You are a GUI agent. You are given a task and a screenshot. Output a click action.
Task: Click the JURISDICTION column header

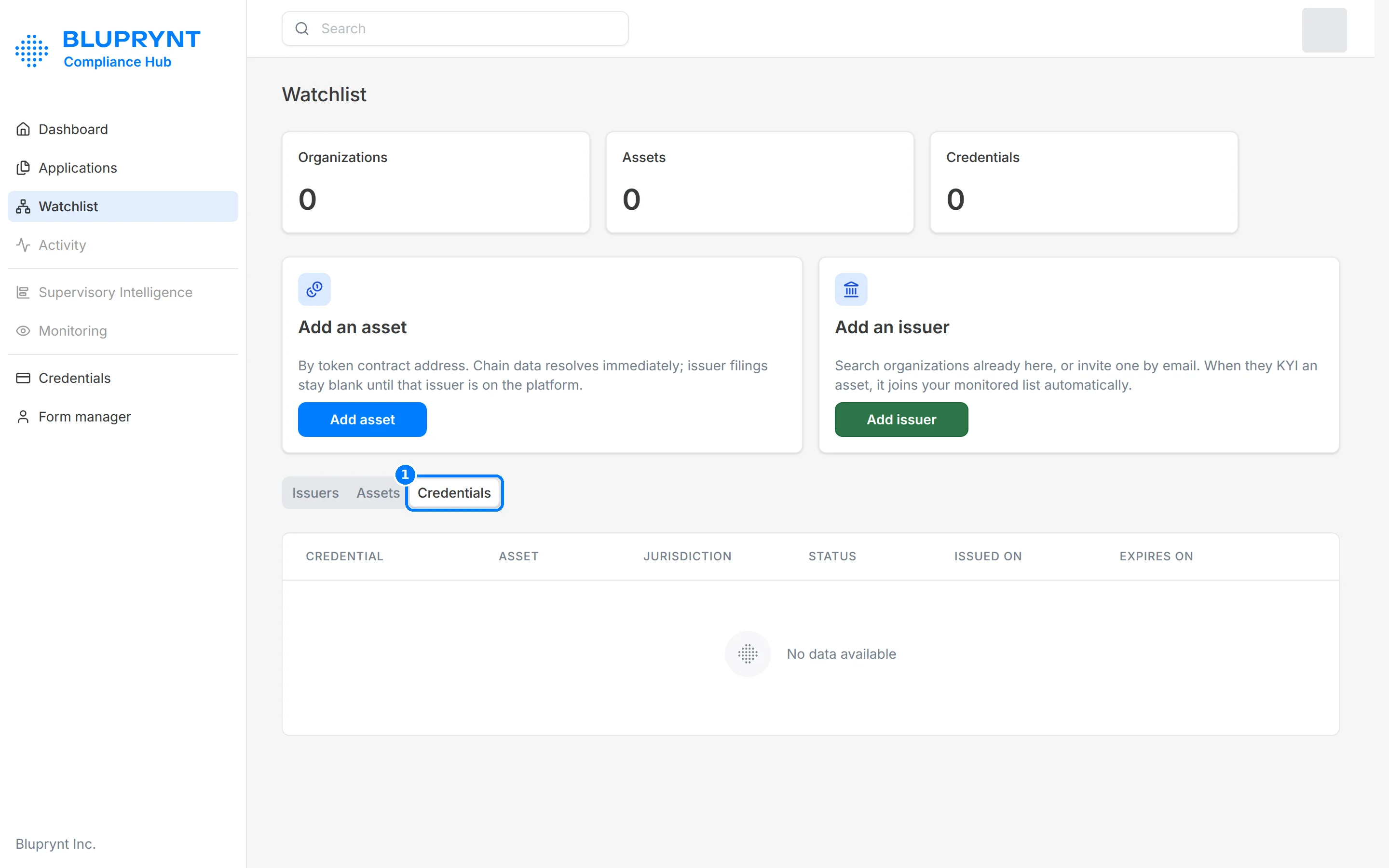687,556
